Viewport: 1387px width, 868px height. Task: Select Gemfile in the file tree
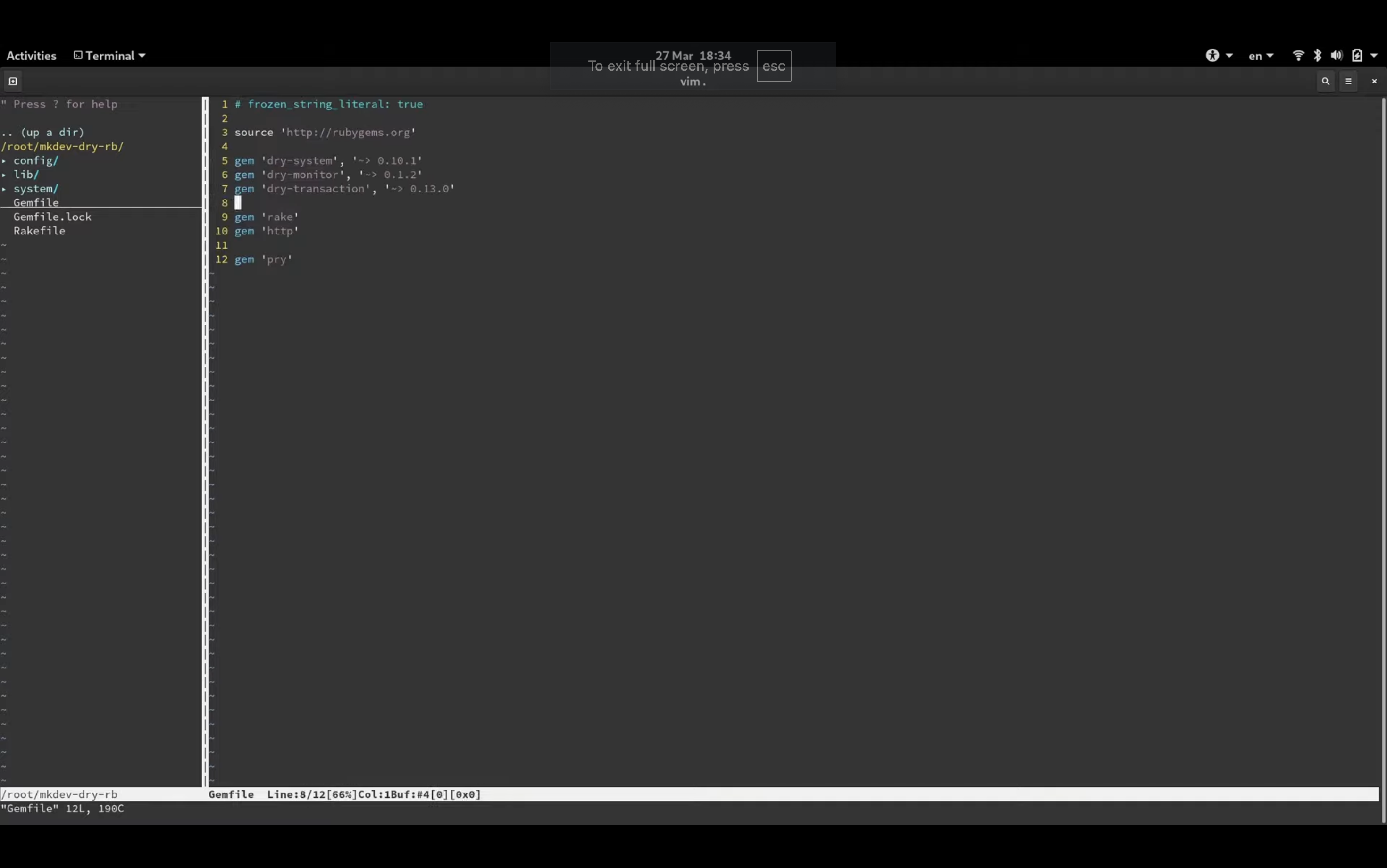[x=35, y=202]
